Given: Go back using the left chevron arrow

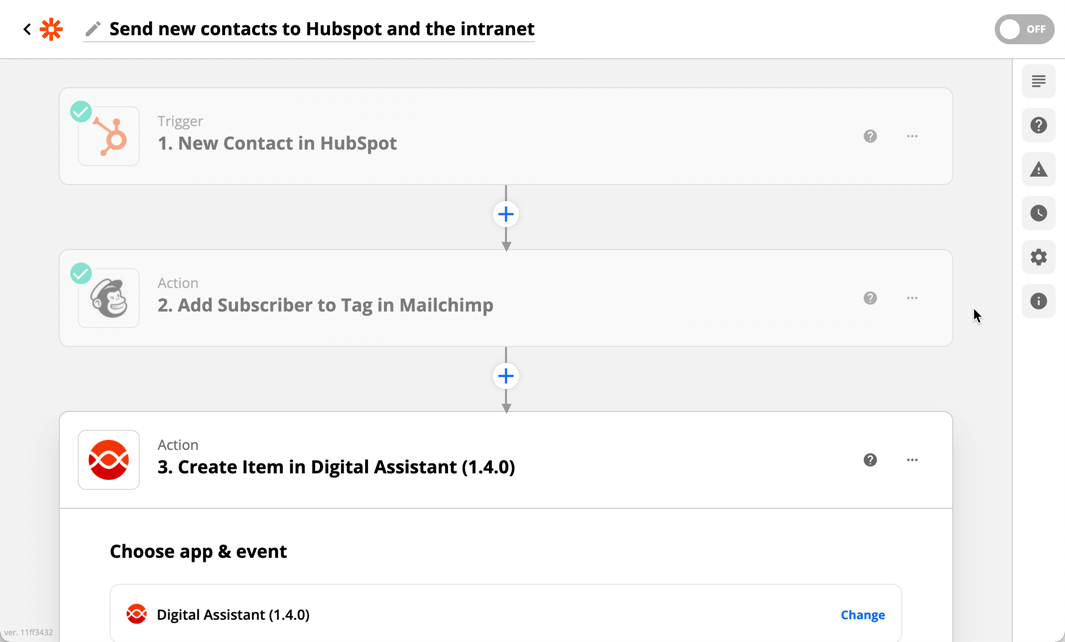Looking at the screenshot, I should point(27,29).
